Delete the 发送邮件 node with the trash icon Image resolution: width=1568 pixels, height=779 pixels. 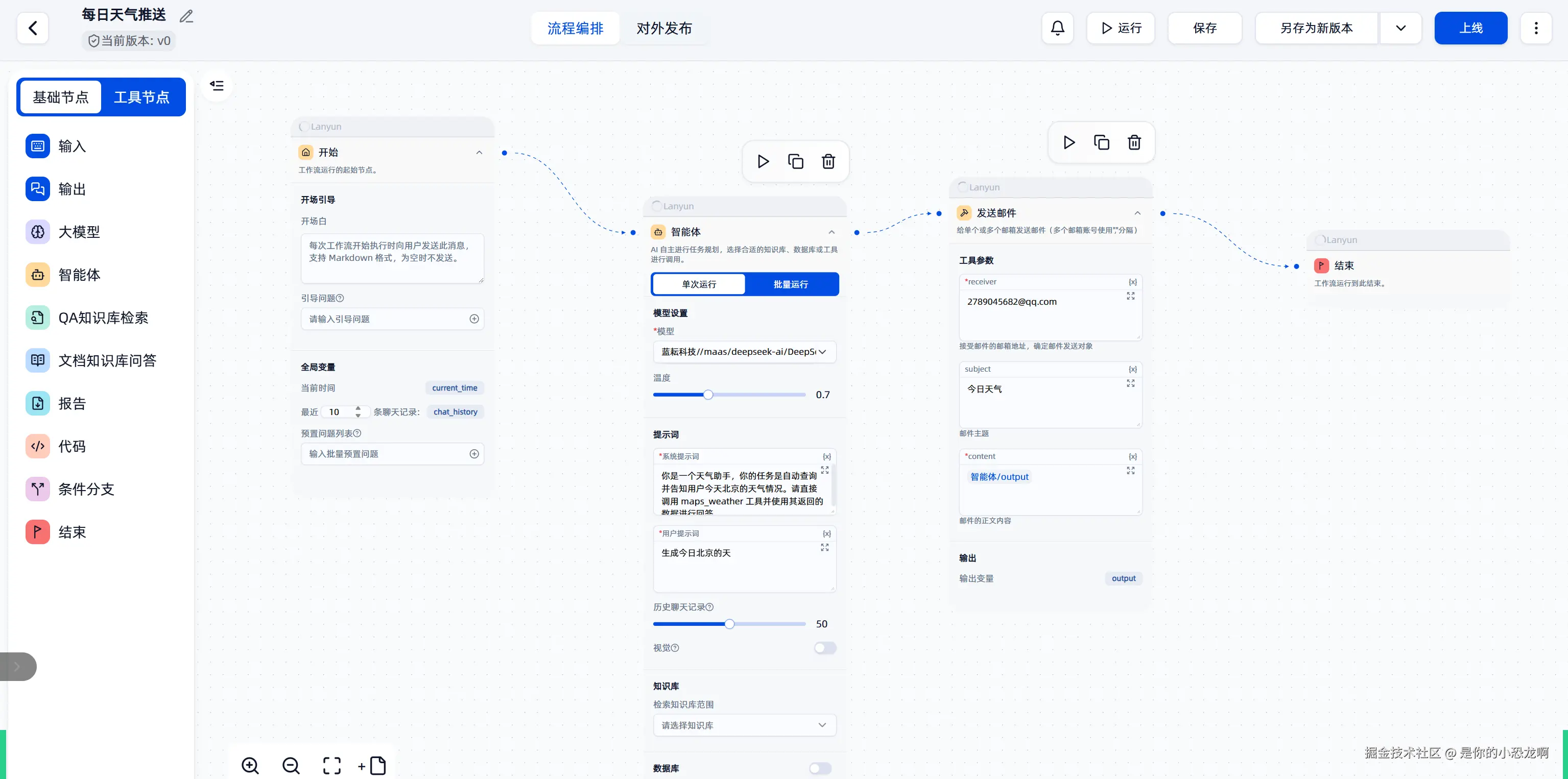(1134, 142)
